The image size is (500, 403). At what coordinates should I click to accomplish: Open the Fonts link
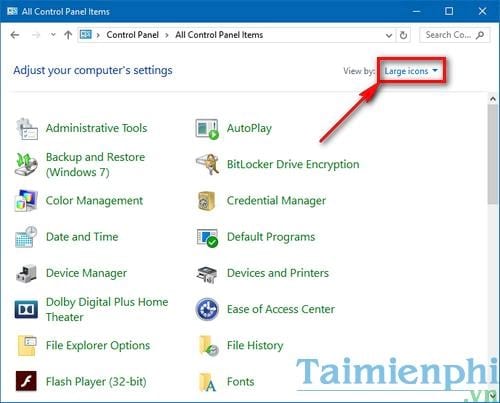click(241, 382)
